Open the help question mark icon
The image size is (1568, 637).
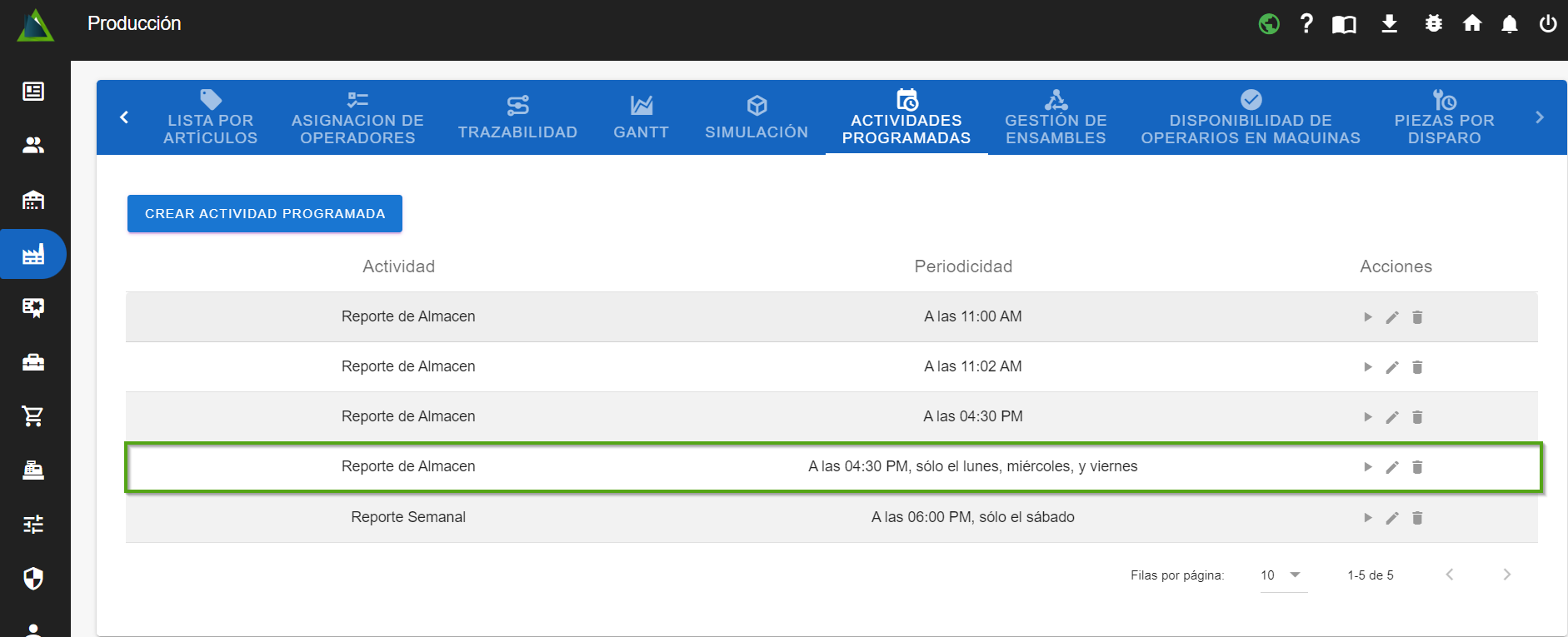[x=1306, y=24]
